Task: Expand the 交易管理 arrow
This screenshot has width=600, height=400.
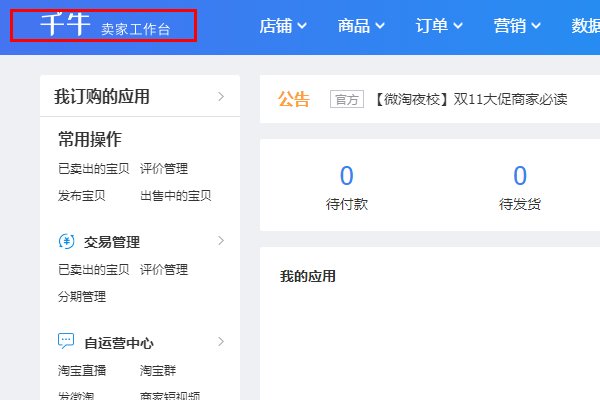Action: point(221,241)
